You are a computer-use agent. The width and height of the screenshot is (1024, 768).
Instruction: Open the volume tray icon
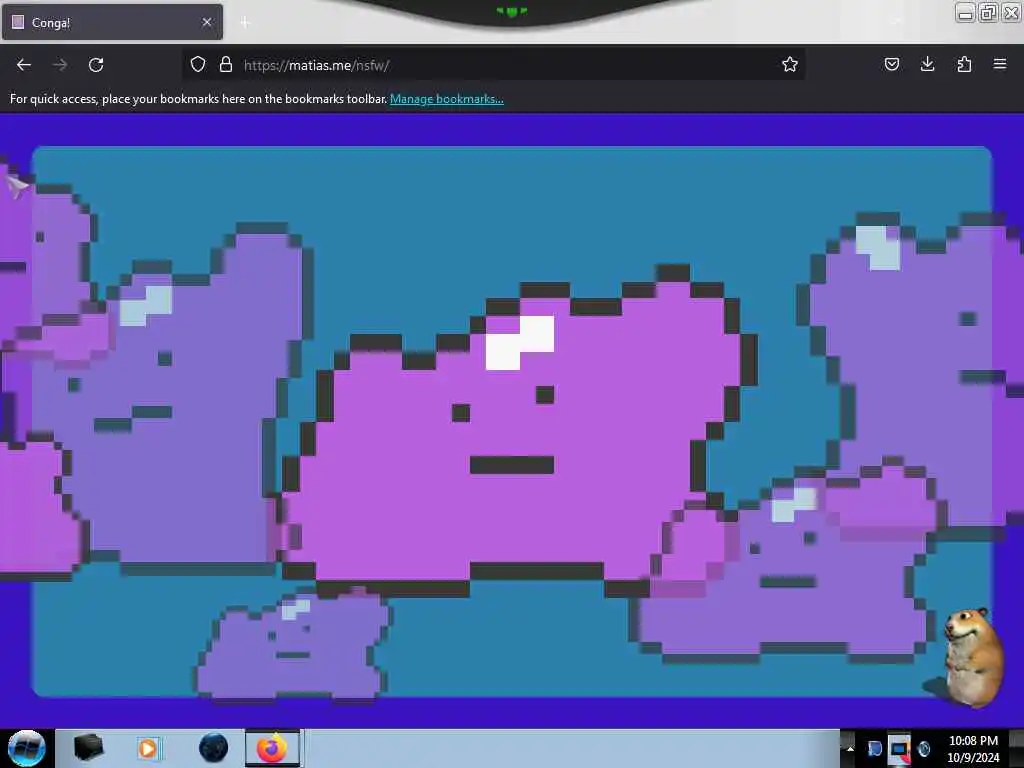click(924, 748)
